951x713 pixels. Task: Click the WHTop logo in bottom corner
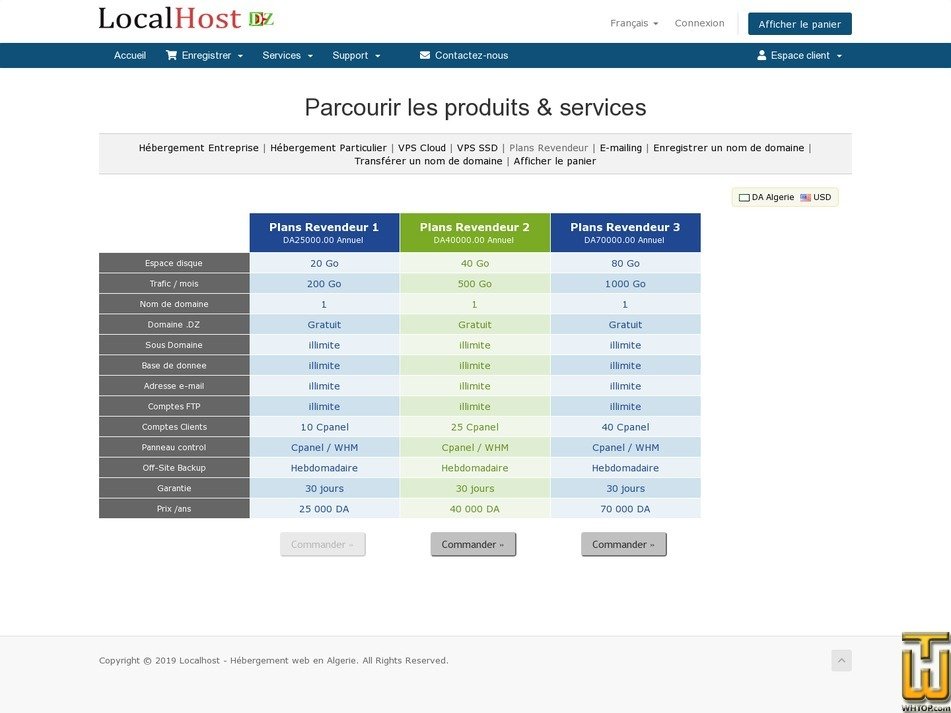923,670
